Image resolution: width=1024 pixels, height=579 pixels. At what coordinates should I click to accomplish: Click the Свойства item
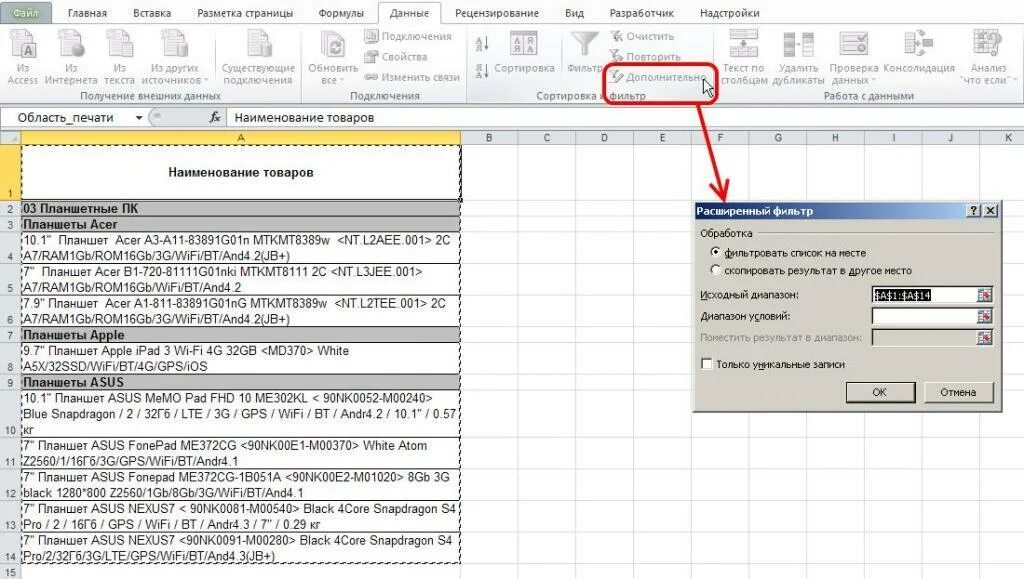point(396,57)
